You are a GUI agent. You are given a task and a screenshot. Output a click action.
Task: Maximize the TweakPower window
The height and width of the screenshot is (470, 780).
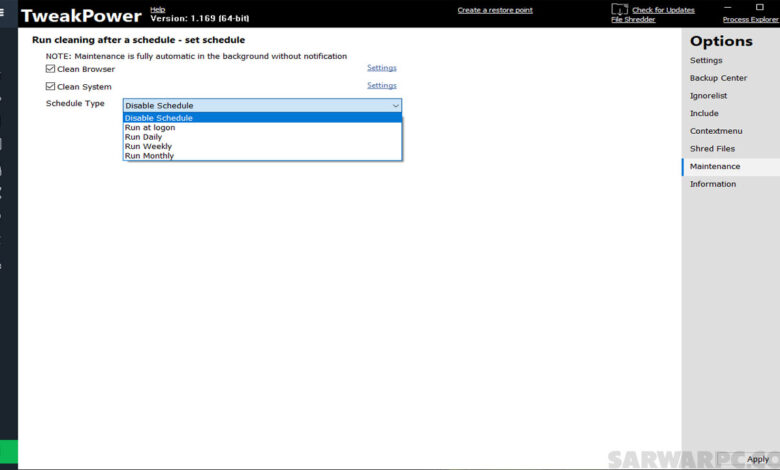pyautogui.click(x=760, y=7)
